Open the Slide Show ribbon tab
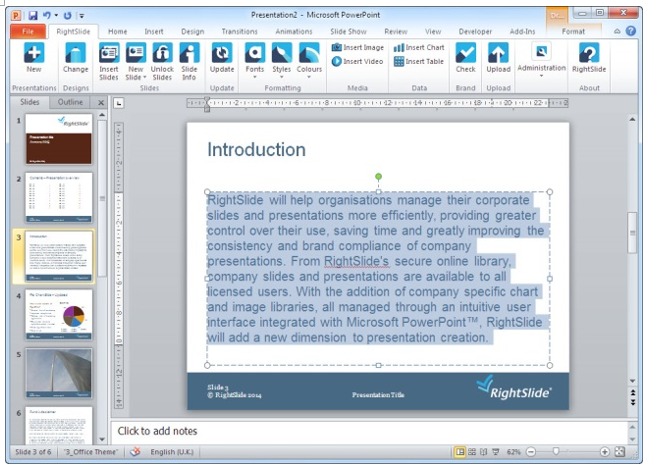 click(349, 31)
